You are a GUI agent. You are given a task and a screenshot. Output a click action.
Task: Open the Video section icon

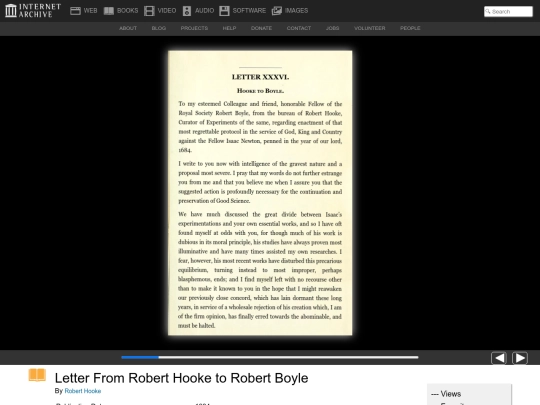click(x=149, y=11)
